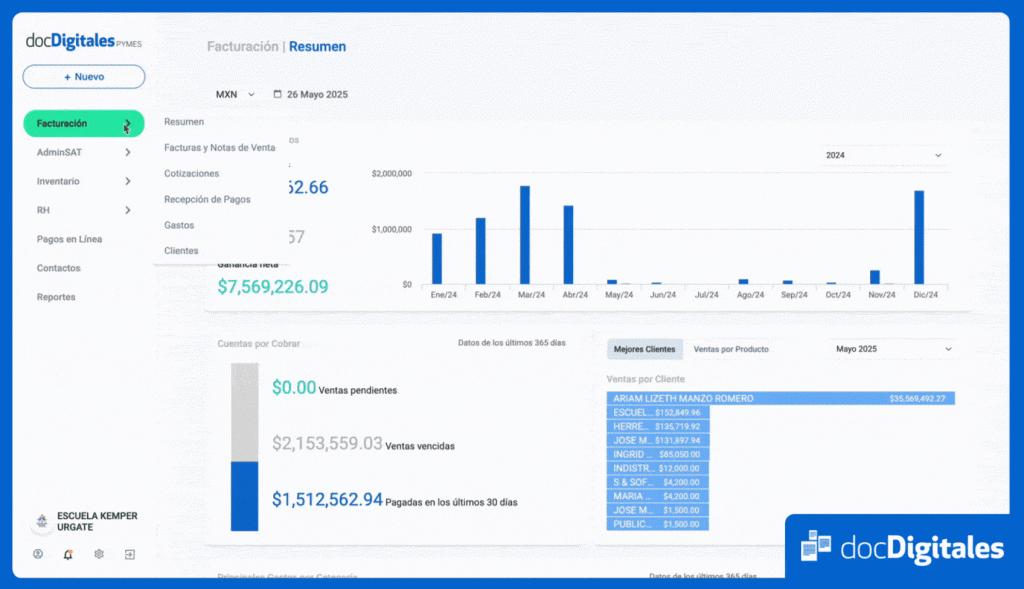Open the 2024 year dropdown
The width and height of the screenshot is (1024, 589).
tap(883, 155)
